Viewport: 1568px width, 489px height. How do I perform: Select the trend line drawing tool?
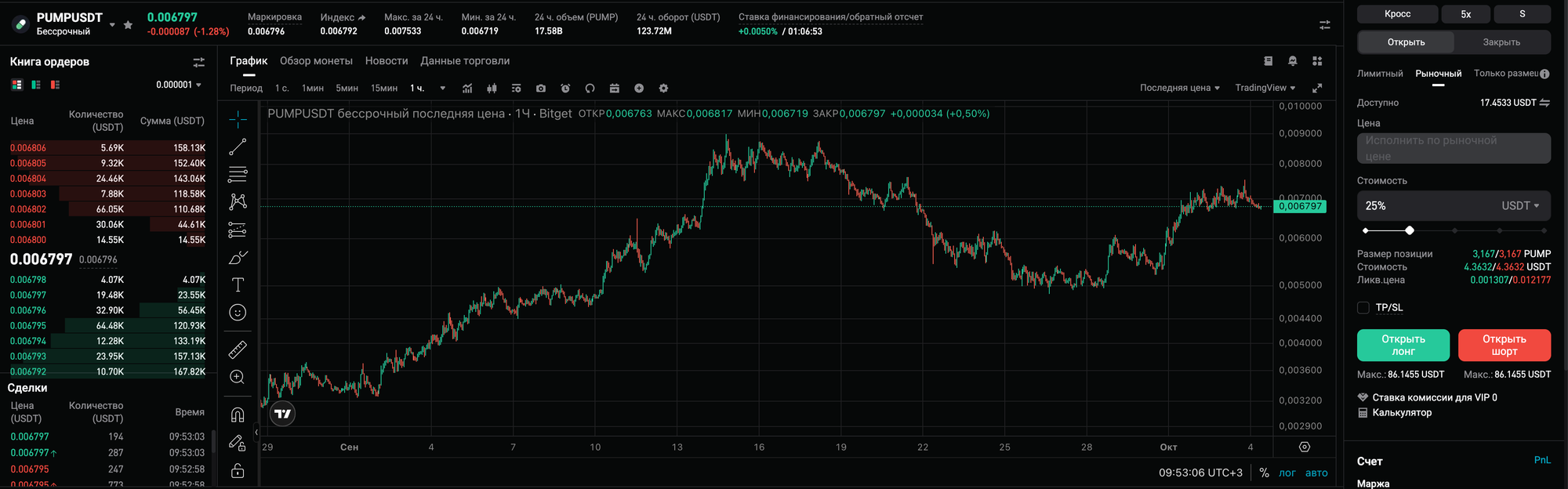pos(238,147)
